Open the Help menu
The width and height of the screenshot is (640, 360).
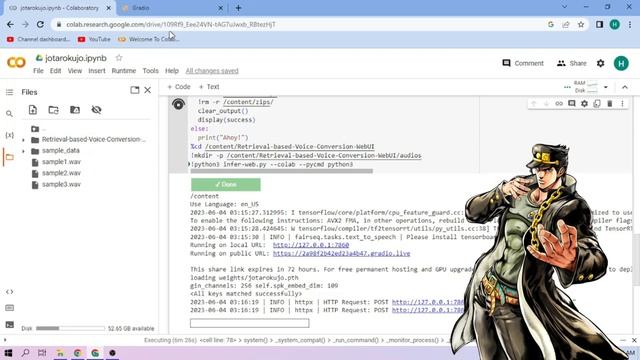pyautogui.click(x=172, y=71)
